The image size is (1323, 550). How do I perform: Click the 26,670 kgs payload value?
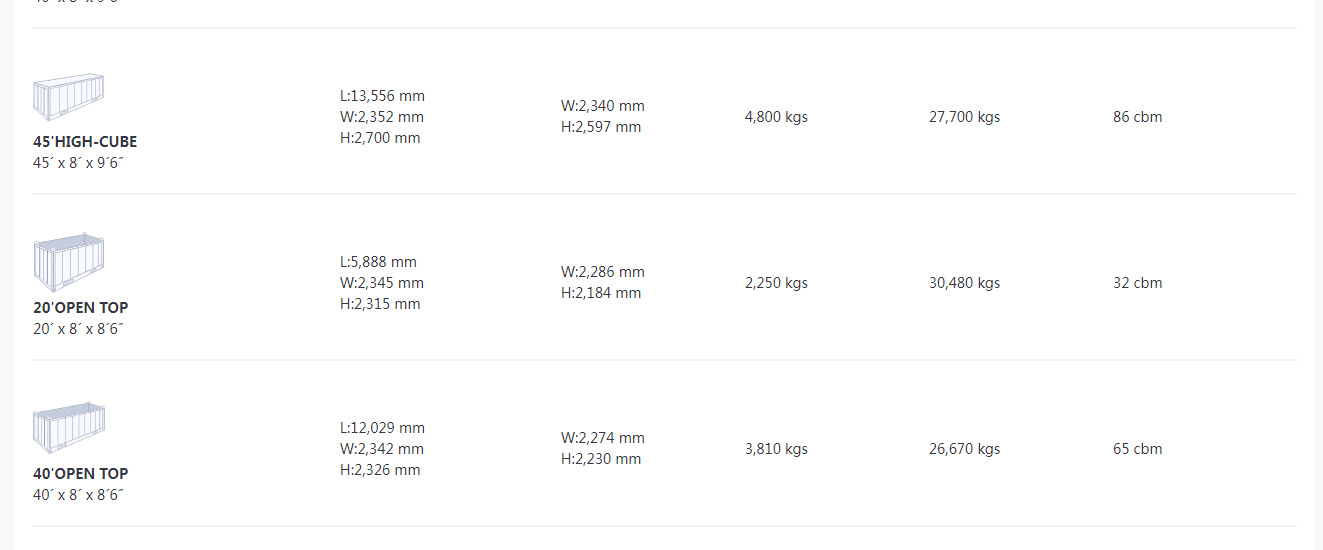pyautogui.click(x=964, y=449)
